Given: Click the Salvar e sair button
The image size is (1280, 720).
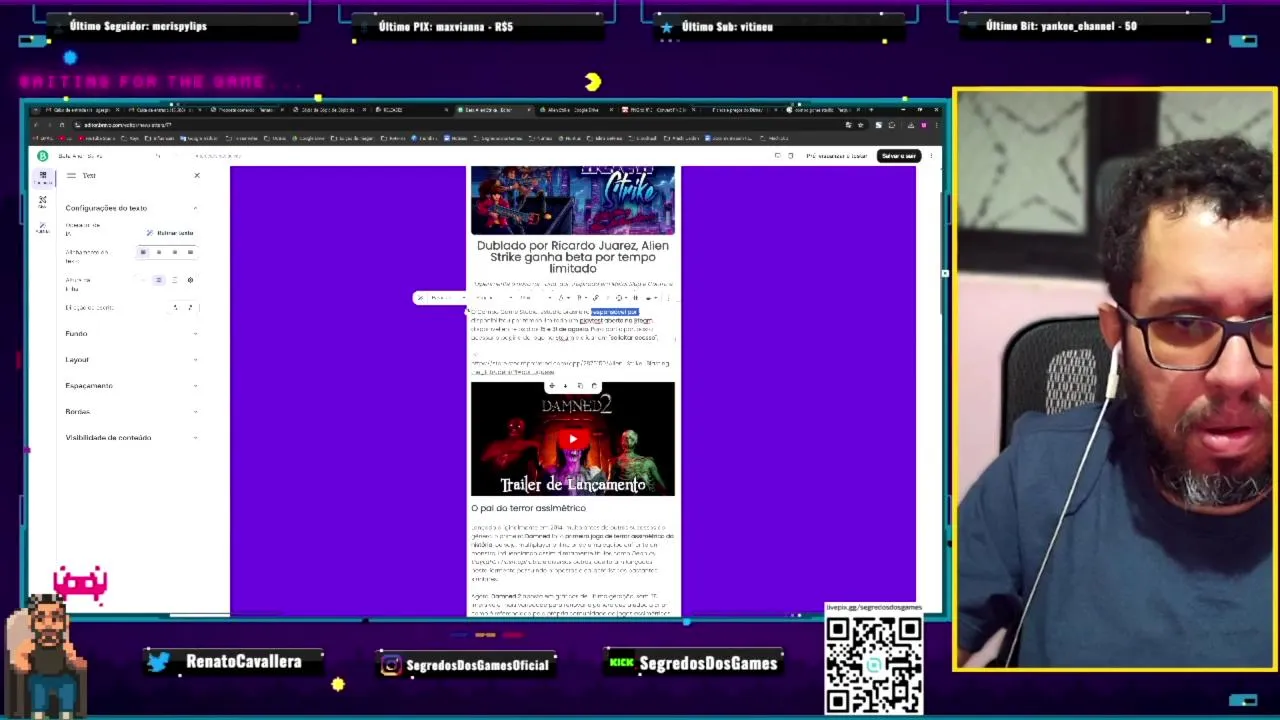Looking at the screenshot, I should pyautogui.click(x=898, y=156).
